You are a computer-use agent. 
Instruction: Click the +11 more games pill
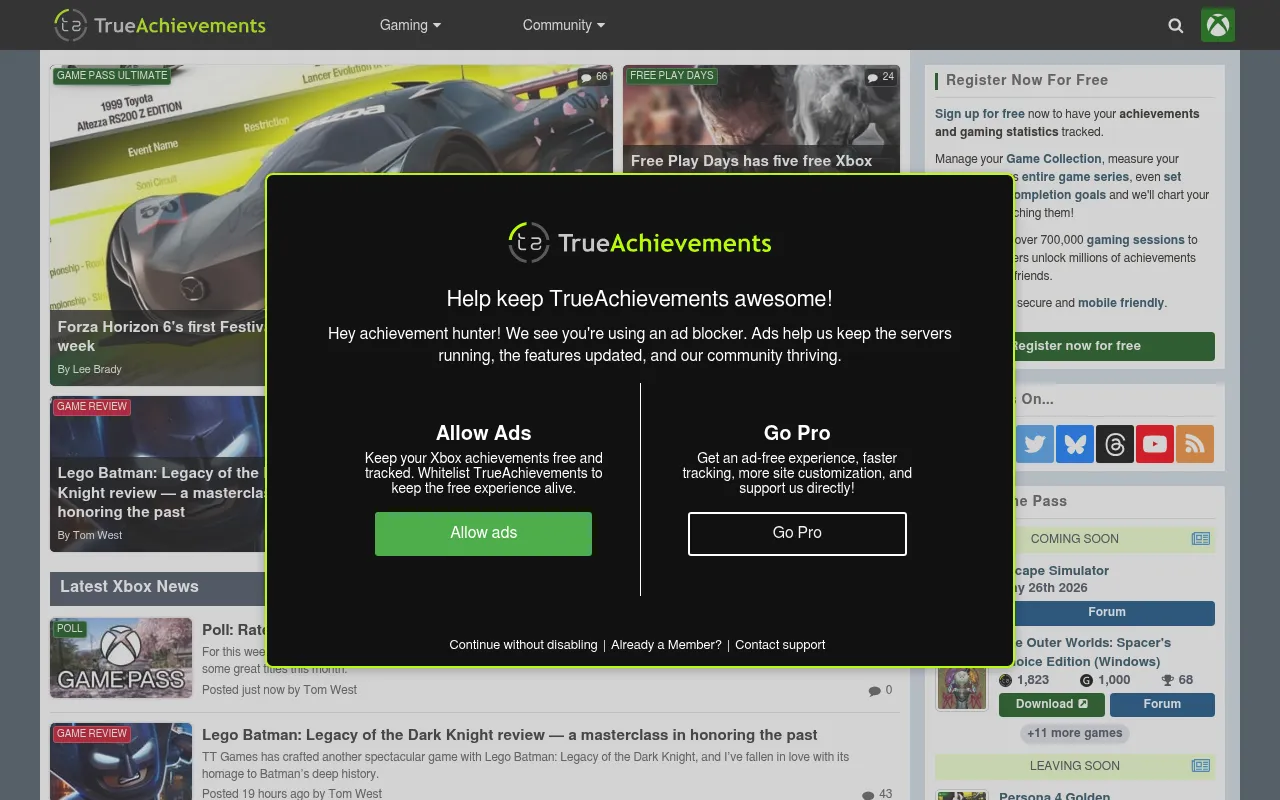click(x=1075, y=733)
